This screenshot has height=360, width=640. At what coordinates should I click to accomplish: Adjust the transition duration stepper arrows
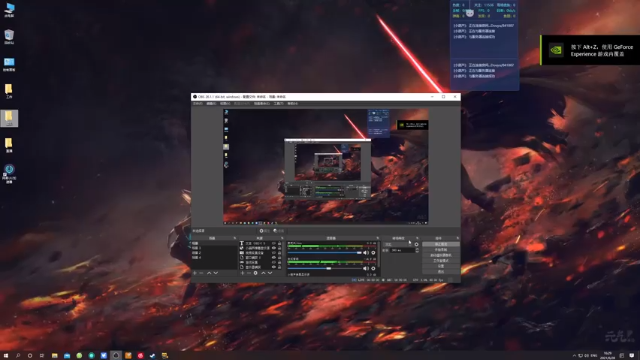[417, 250]
